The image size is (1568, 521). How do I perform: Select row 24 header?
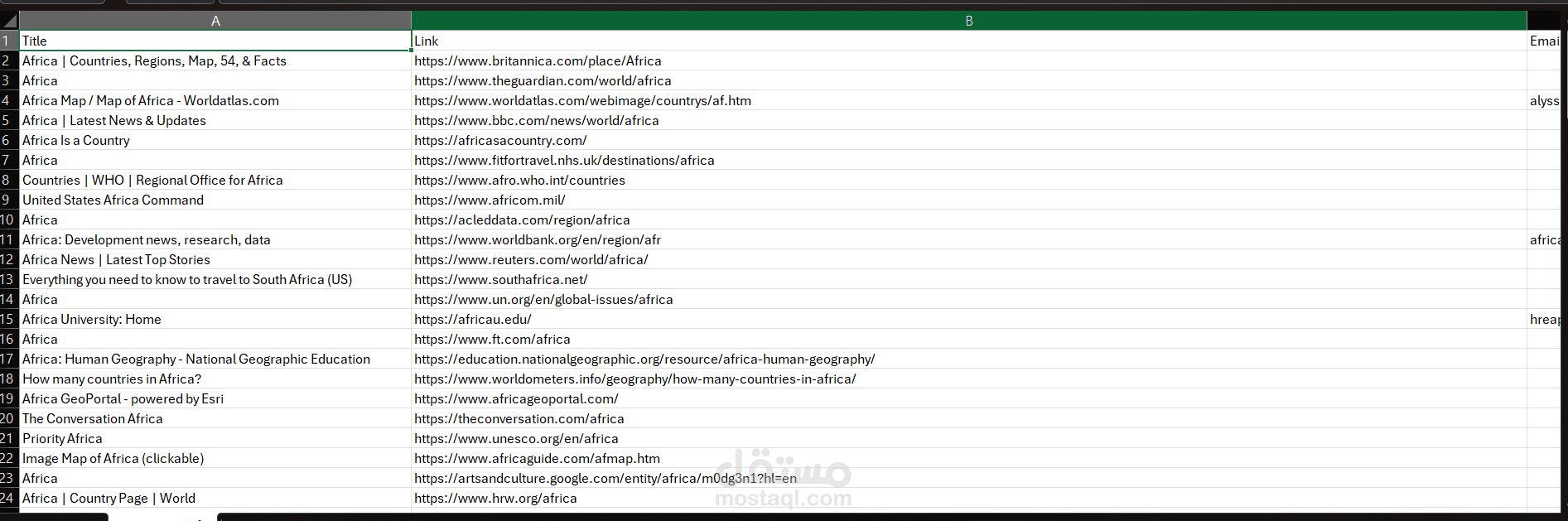(x=9, y=498)
